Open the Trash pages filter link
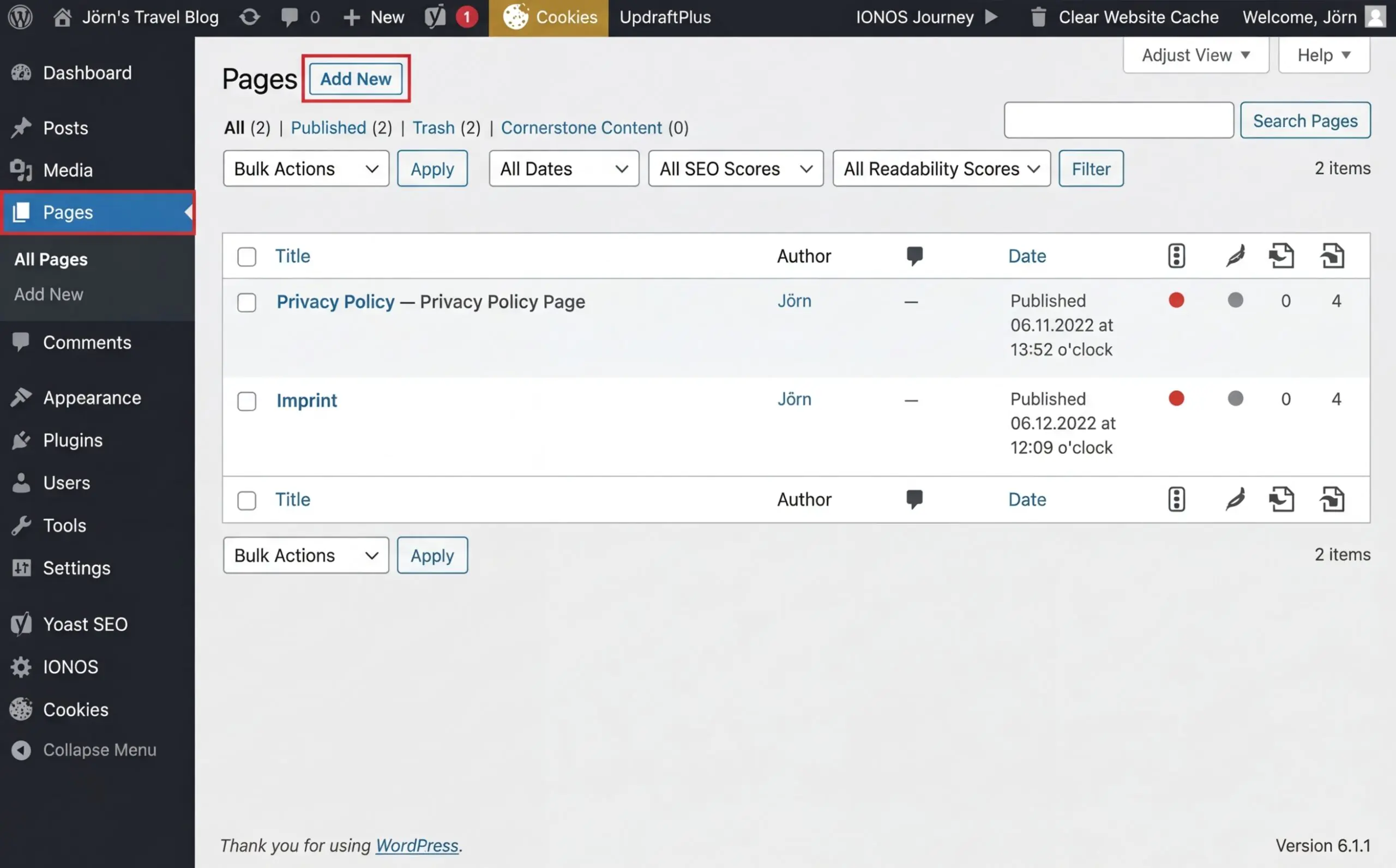The width and height of the screenshot is (1396, 868). pyautogui.click(x=434, y=128)
